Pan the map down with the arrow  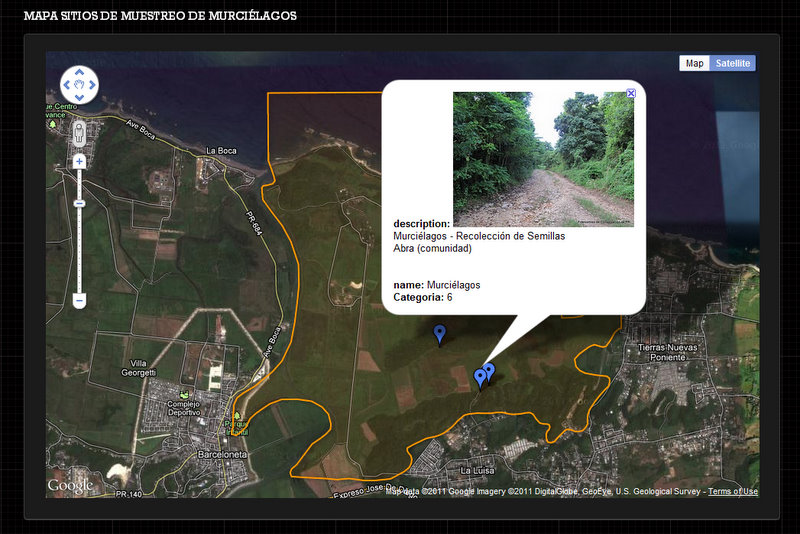click(x=79, y=97)
